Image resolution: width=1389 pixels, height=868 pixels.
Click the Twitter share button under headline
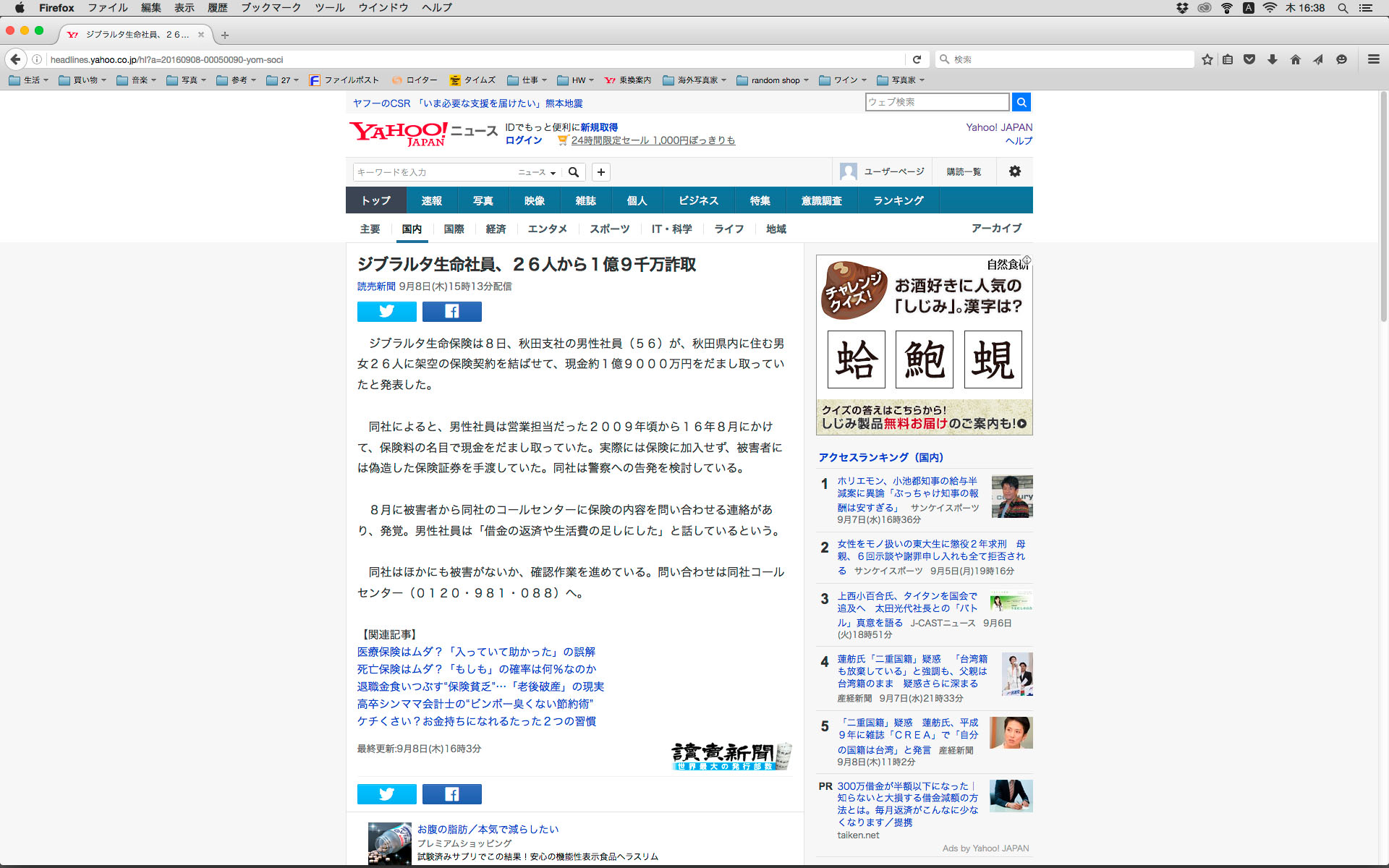(x=386, y=312)
